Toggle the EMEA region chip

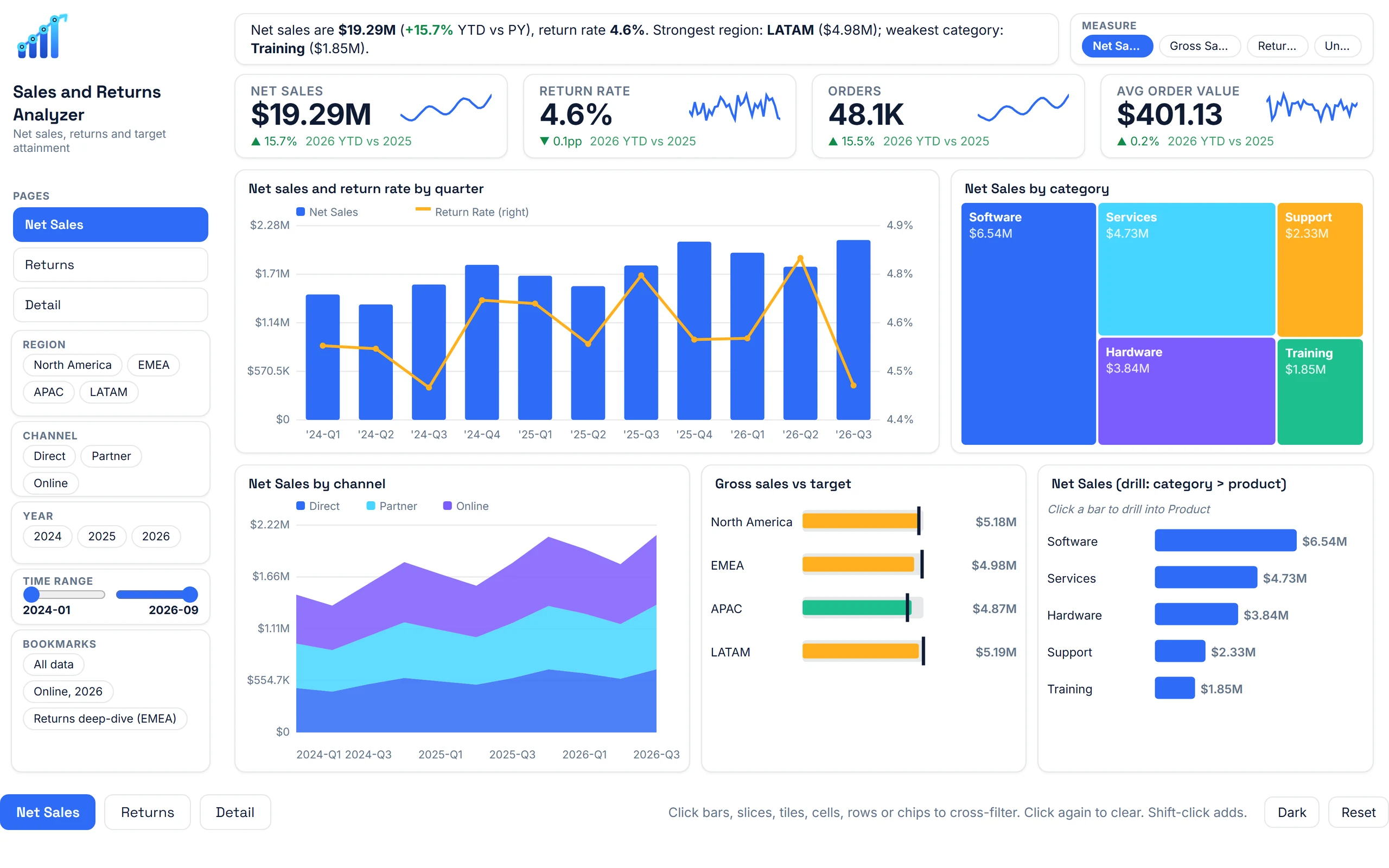(x=153, y=365)
